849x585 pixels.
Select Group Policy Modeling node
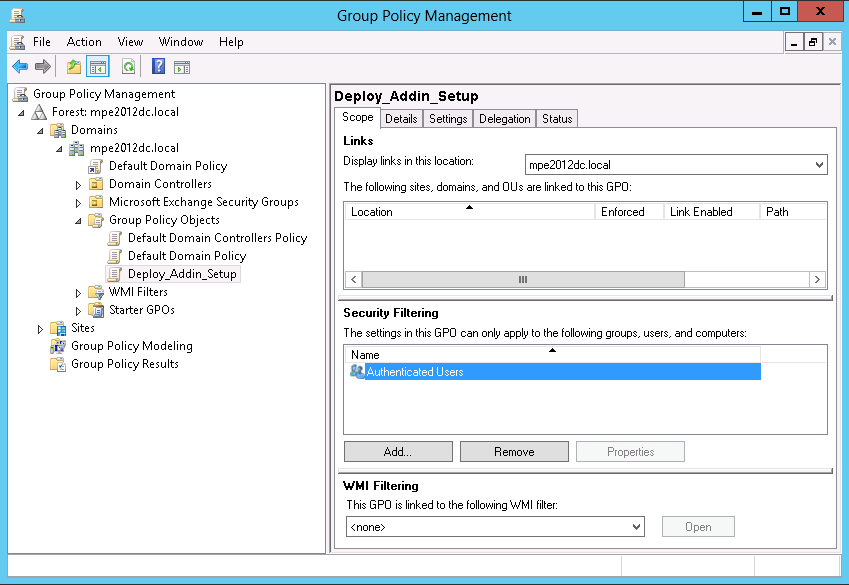(x=131, y=346)
